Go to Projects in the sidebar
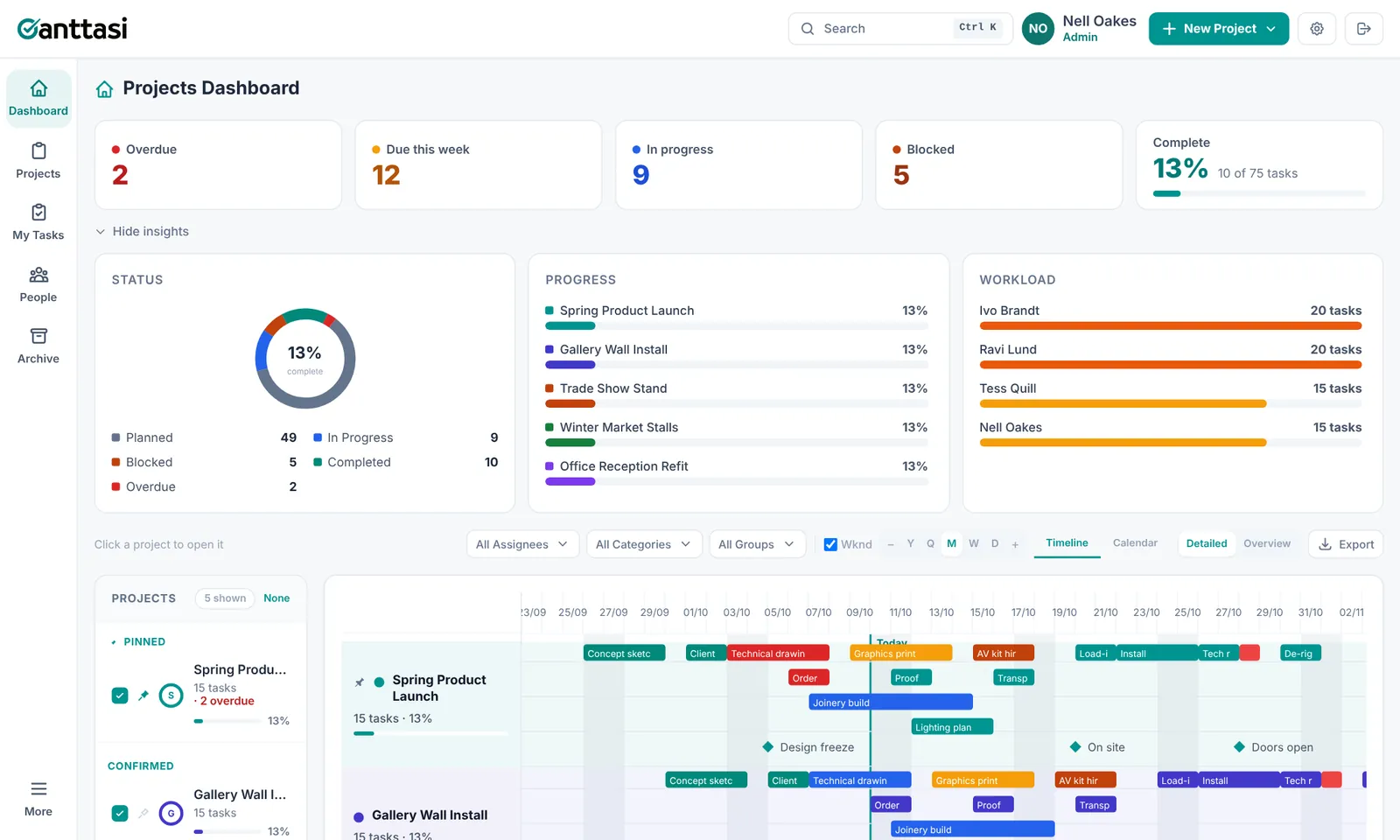This screenshot has width=1400, height=840. click(x=38, y=161)
